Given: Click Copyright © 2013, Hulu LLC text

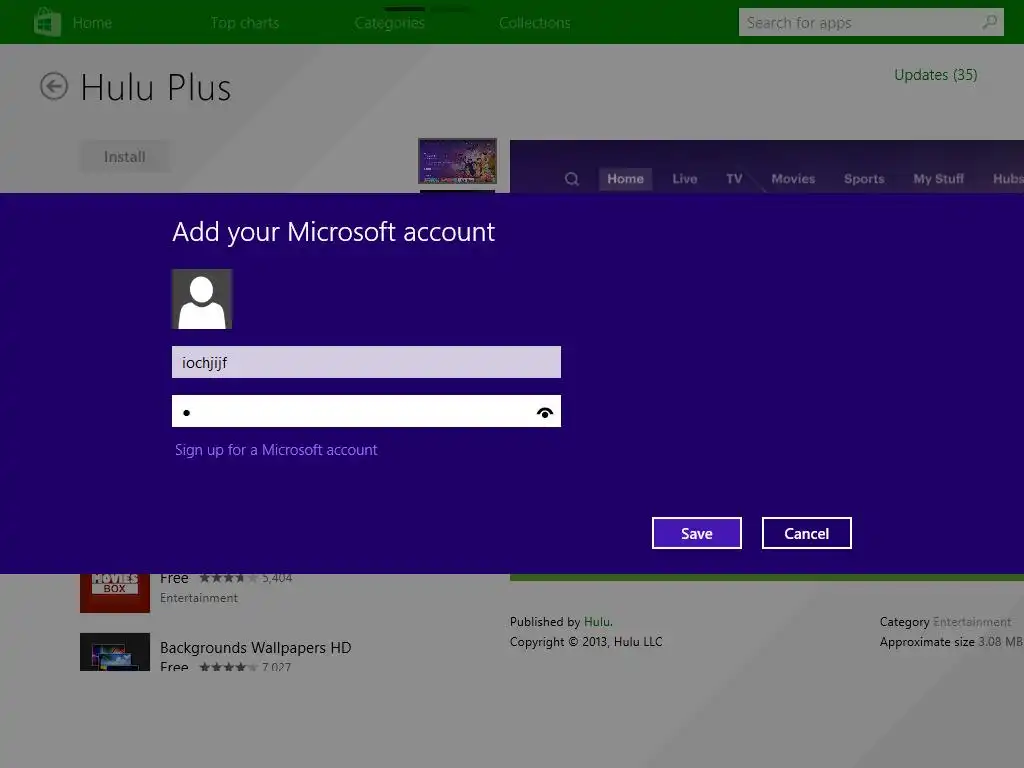Looking at the screenshot, I should tap(586, 641).
